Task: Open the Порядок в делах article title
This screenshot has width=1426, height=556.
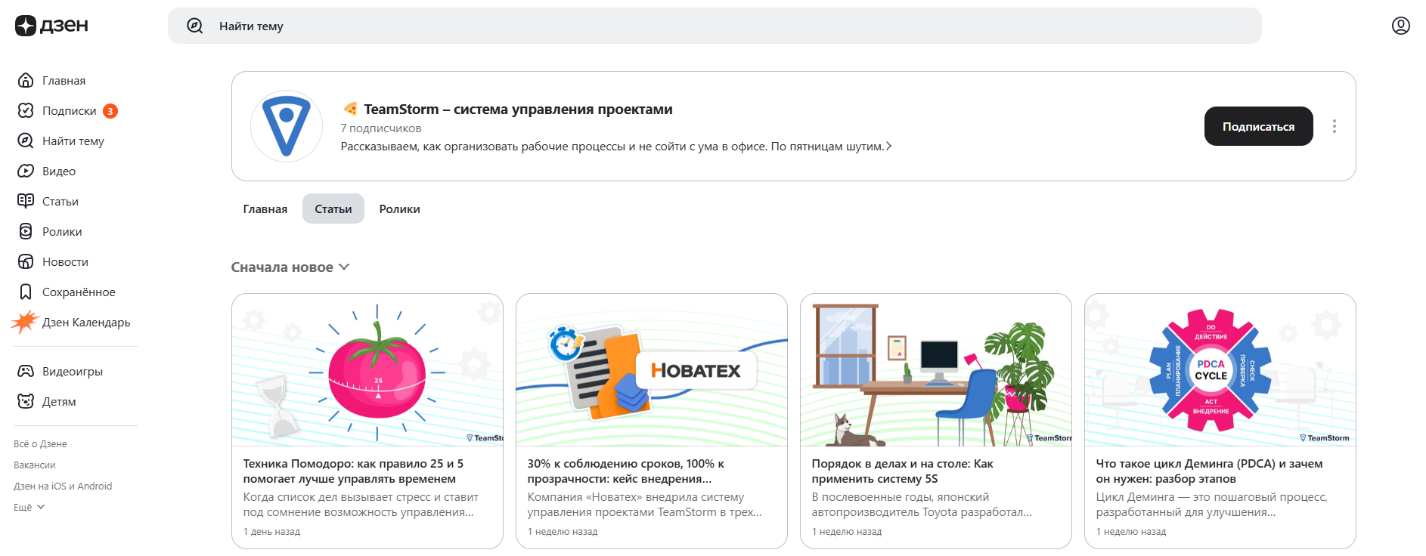Action: (903, 471)
